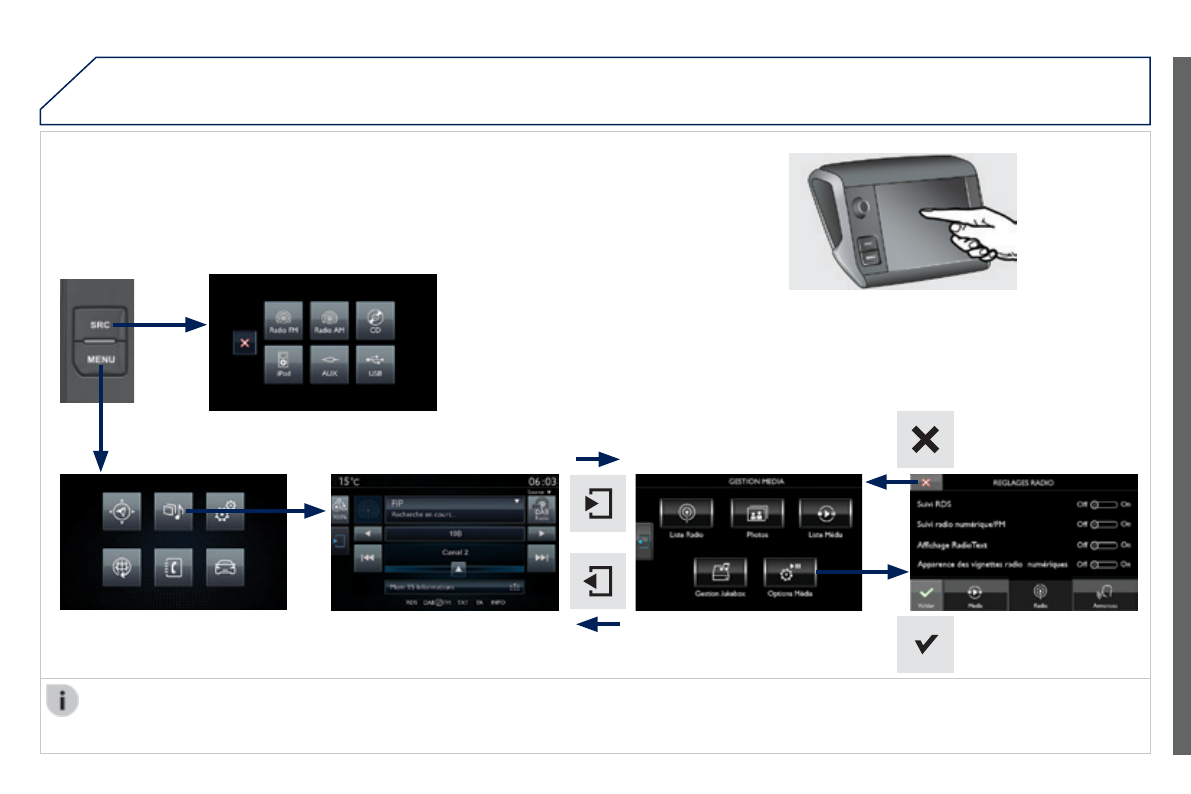The height and width of the screenshot is (794, 1191).
Task: Toggle Apparence des vignettes radio switch
Action: (1104, 565)
